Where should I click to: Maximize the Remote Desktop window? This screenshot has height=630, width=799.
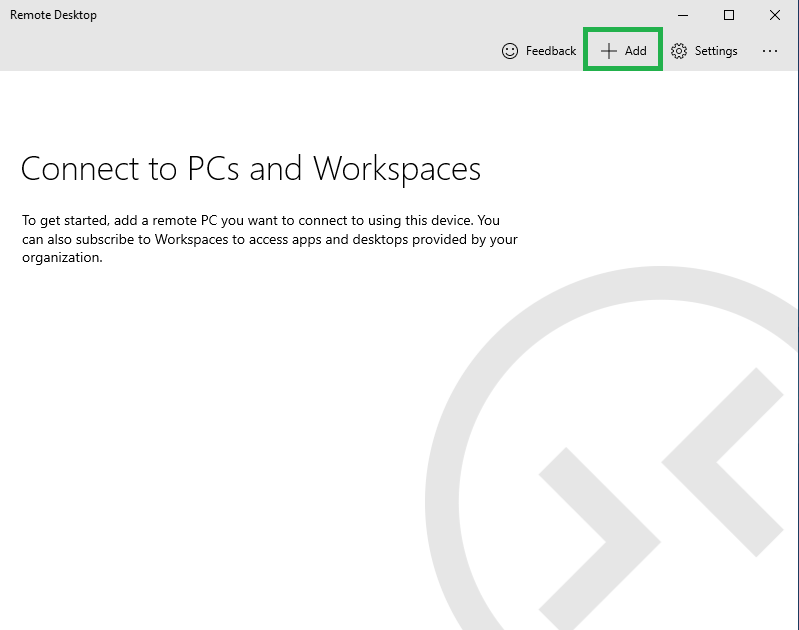point(729,15)
